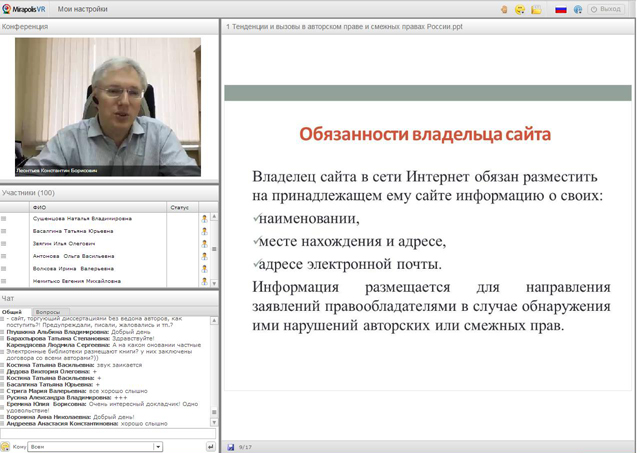Screen dimensions: 640x453
Task: Select participant Звягин Илья Олегович
Action: point(64,244)
